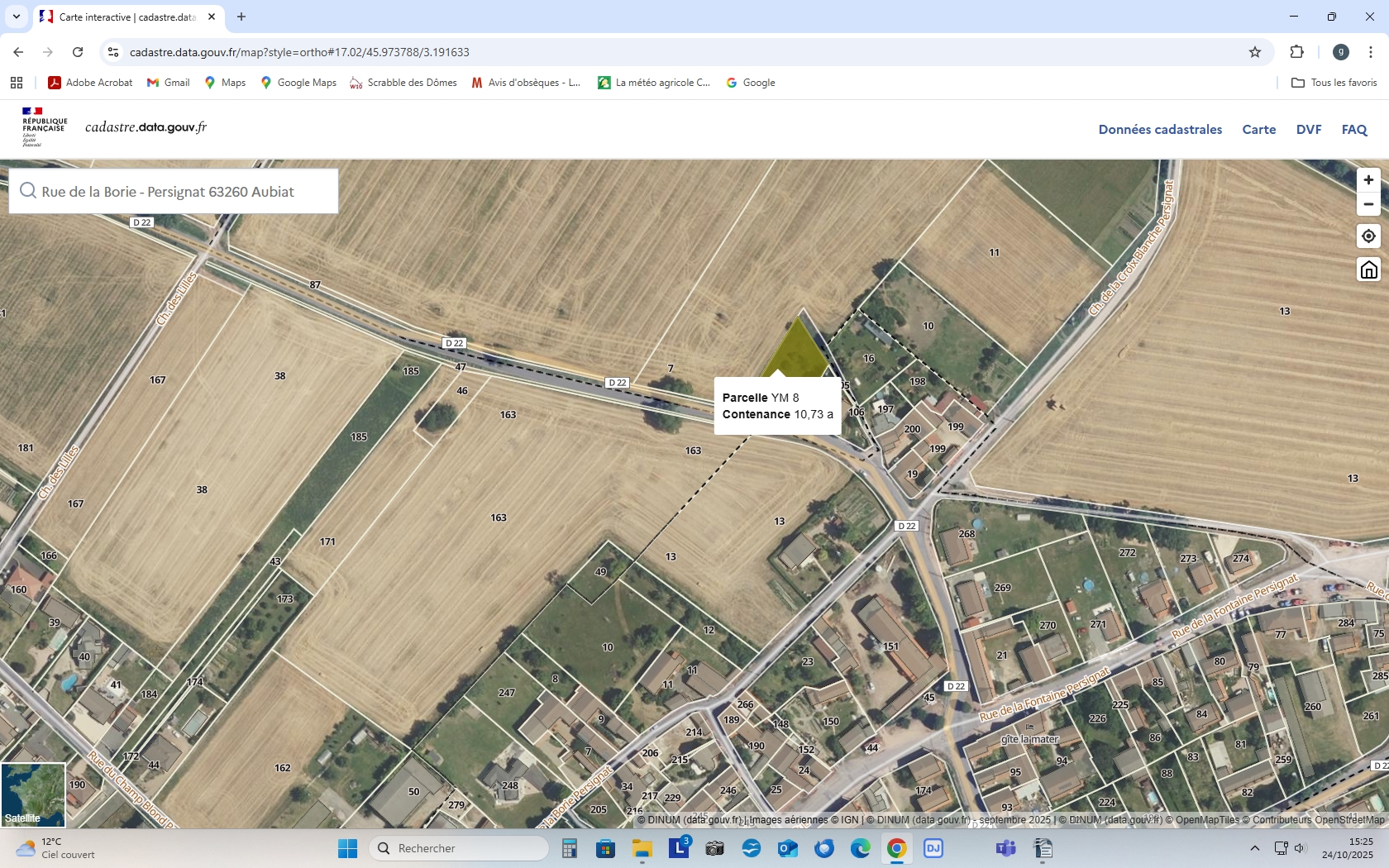This screenshot has height=868, width=1389.
Task: Open the FAQ link in header
Action: (x=1353, y=130)
